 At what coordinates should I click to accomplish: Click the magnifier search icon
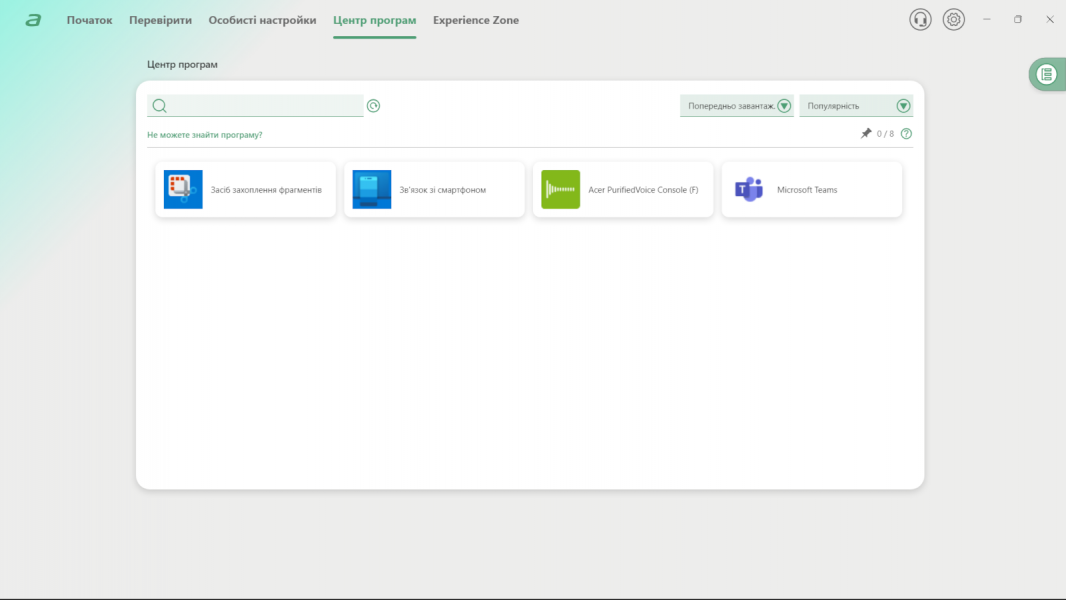159,106
